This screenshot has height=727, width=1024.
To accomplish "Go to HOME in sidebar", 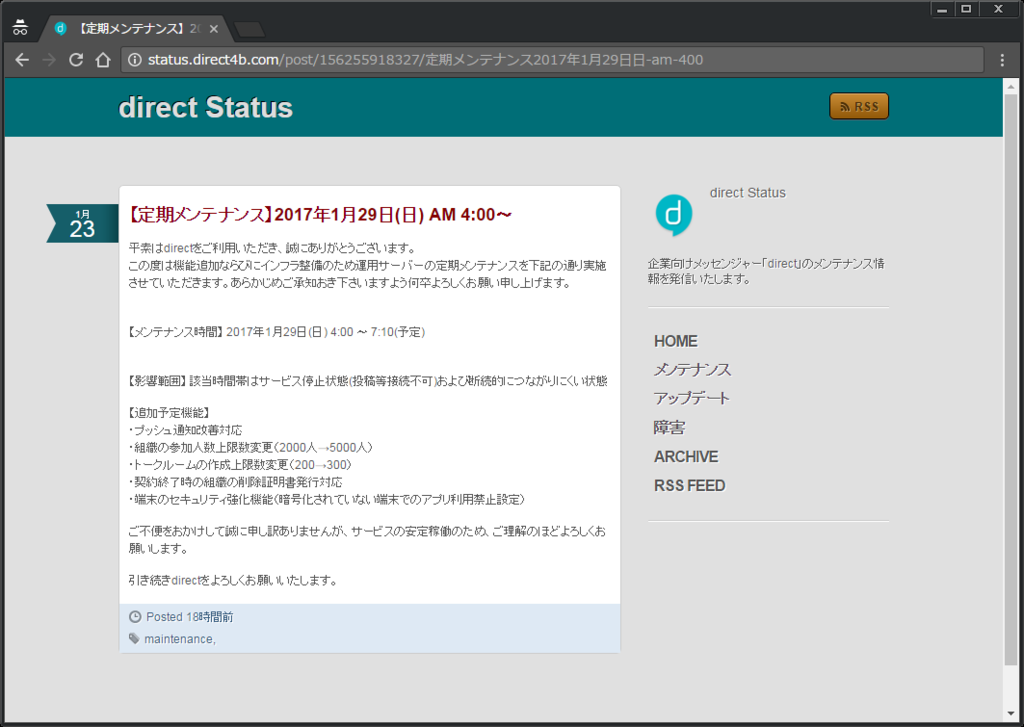I will (675, 341).
